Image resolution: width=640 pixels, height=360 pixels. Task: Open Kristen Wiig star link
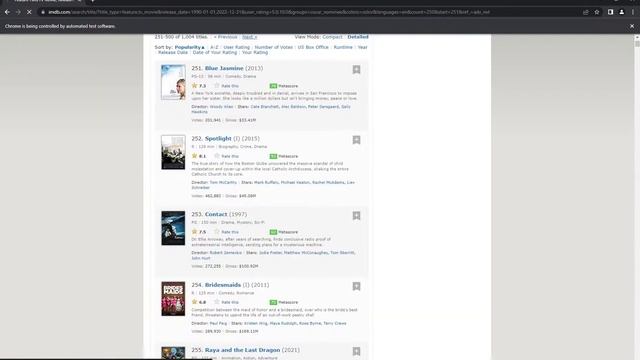[x=255, y=323]
